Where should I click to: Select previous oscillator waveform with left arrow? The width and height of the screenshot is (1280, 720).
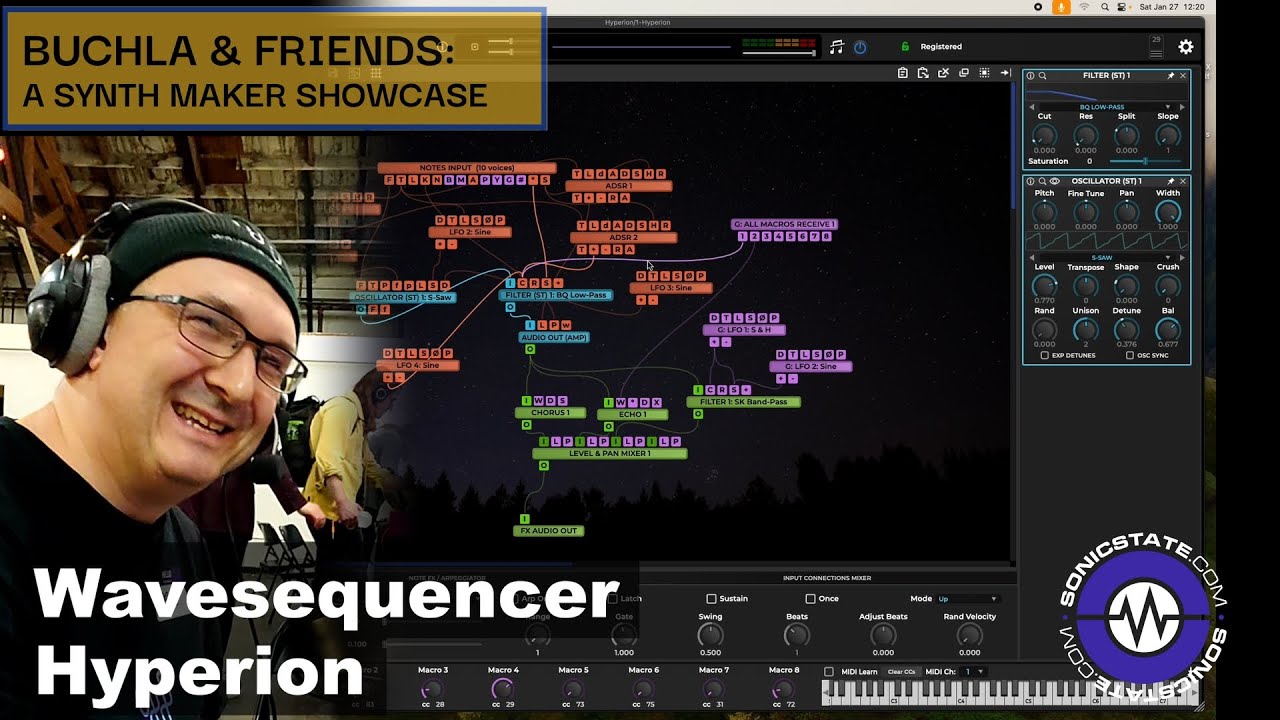(1032, 258)
